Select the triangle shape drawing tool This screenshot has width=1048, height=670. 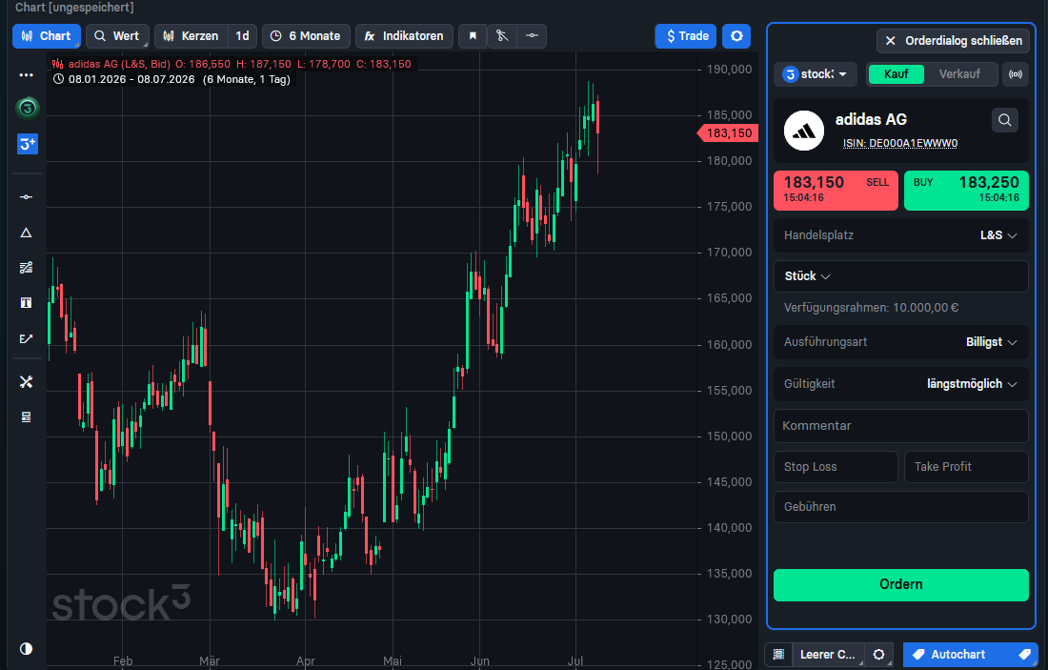pos(26,233)
